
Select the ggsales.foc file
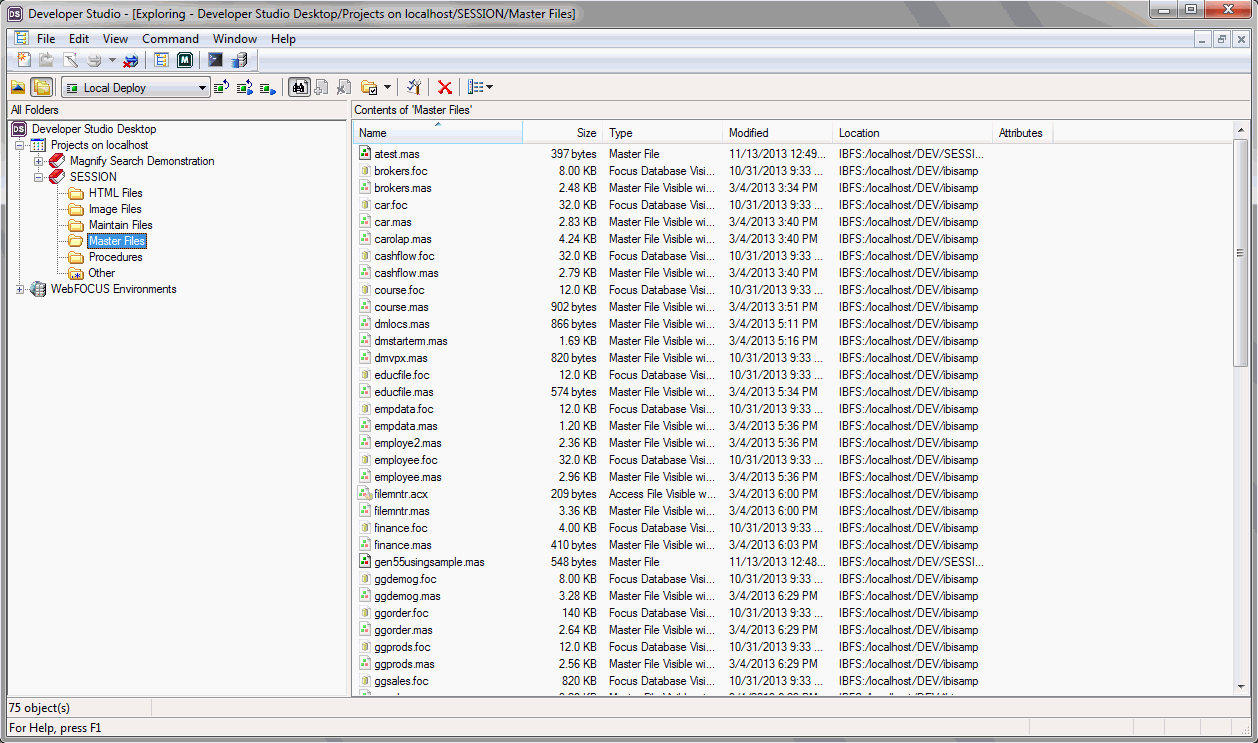[x=401, y=681]
